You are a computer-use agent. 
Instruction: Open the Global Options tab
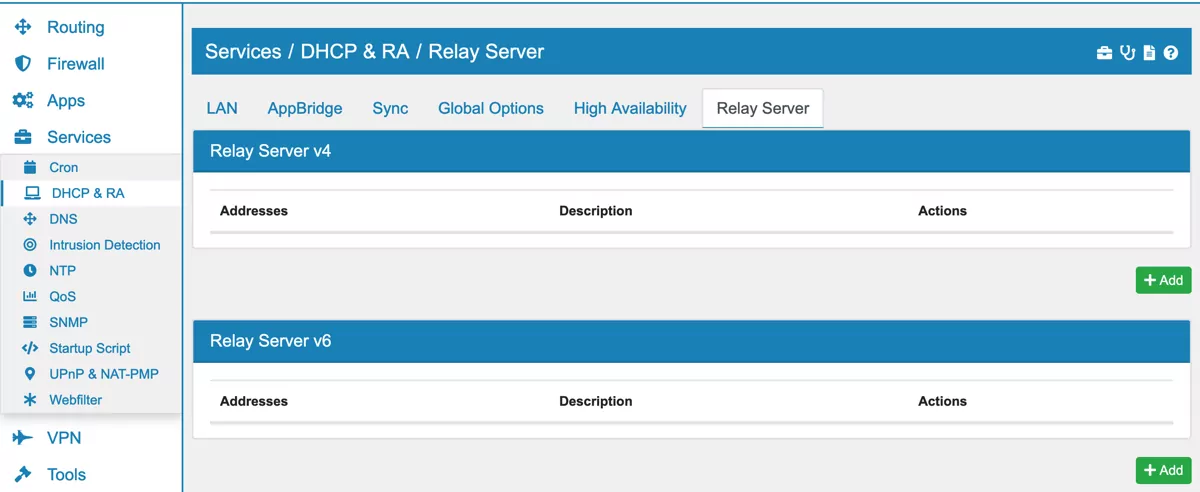tap(491, 108)
